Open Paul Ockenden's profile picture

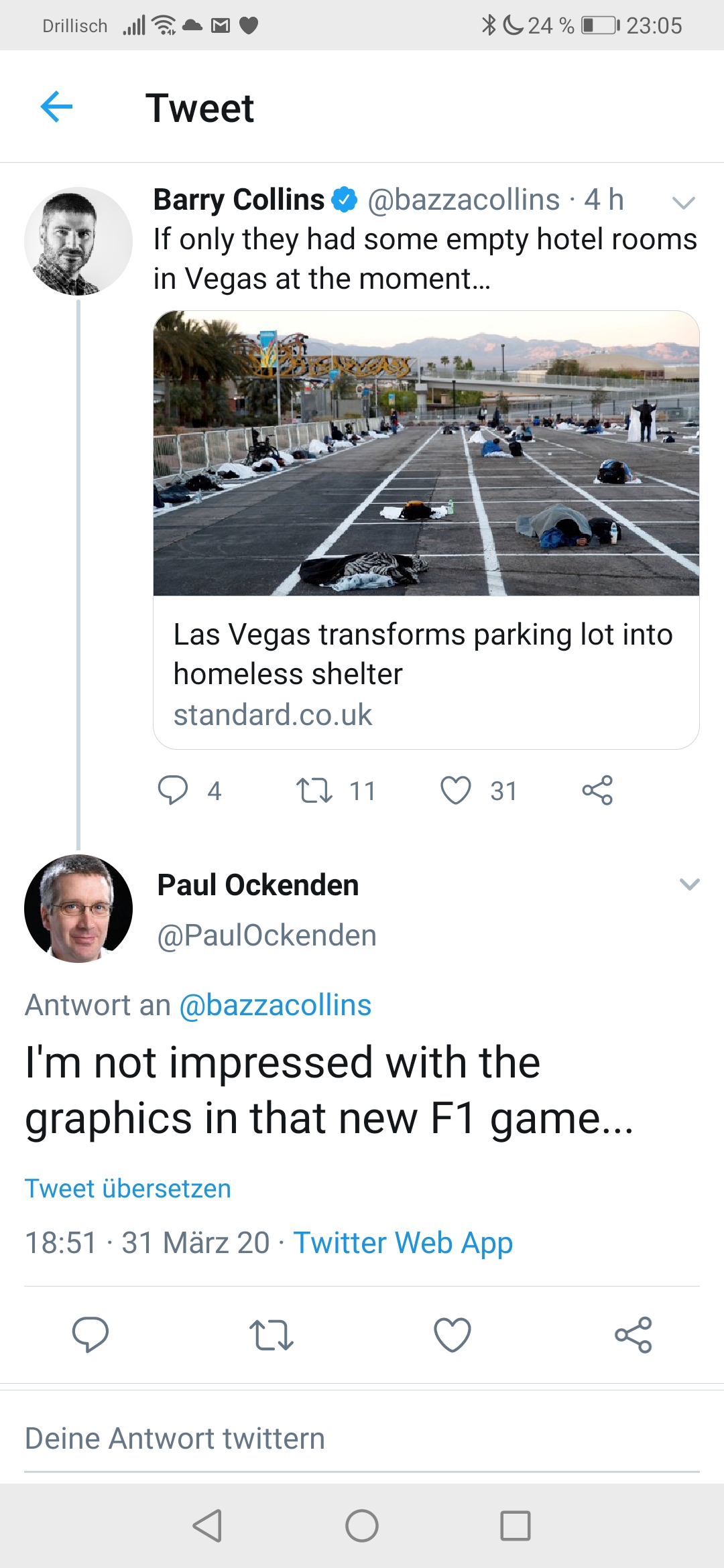point(78,909)
